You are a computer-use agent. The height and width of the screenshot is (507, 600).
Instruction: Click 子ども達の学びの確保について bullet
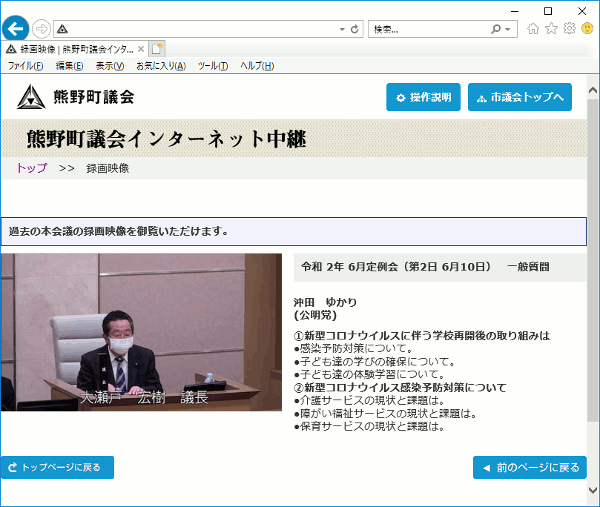click(x=375, y=362)
